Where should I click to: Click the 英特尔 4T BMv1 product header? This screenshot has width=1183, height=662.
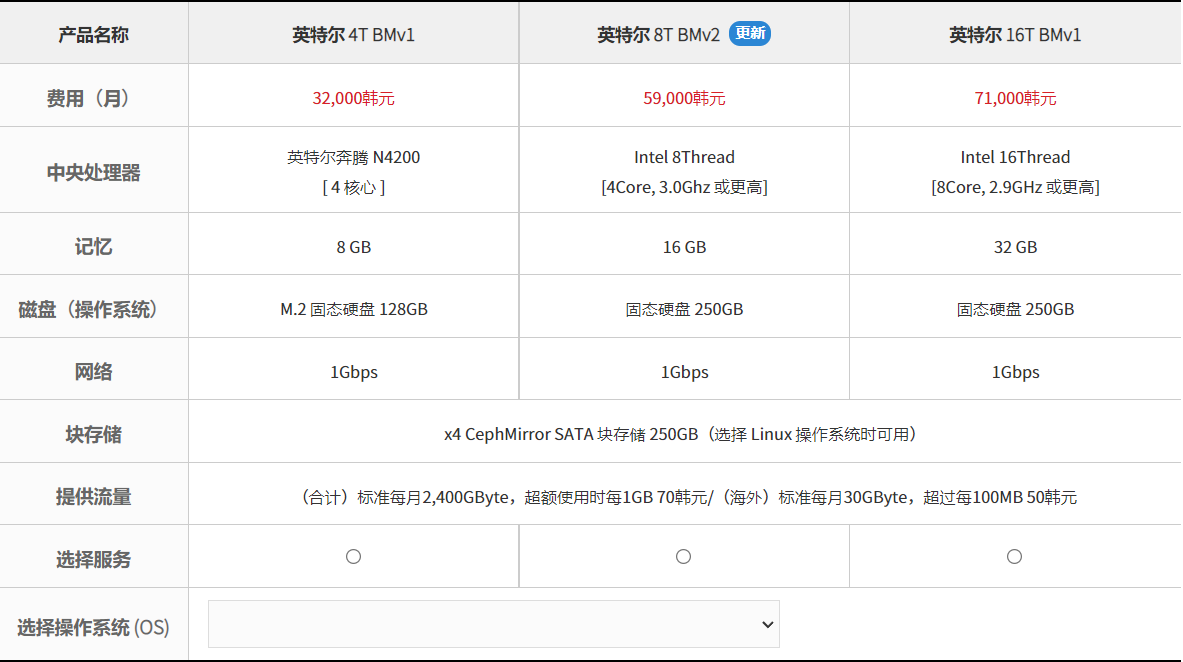354,35
